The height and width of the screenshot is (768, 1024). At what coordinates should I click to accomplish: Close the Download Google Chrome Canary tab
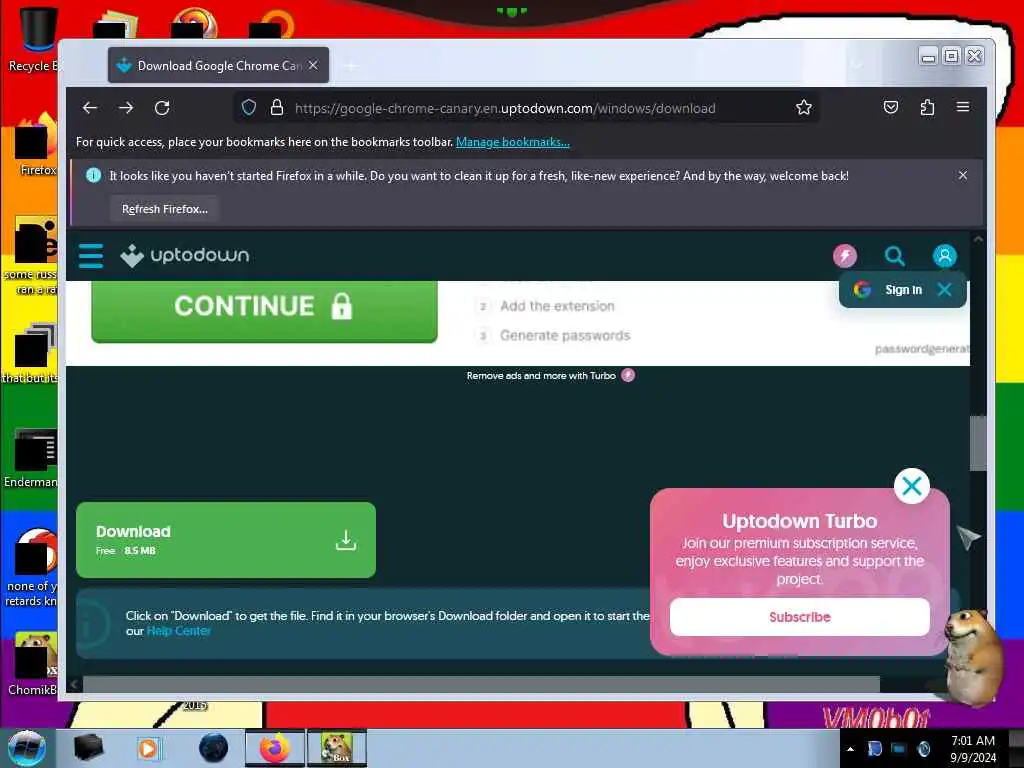tap(313, 65)
